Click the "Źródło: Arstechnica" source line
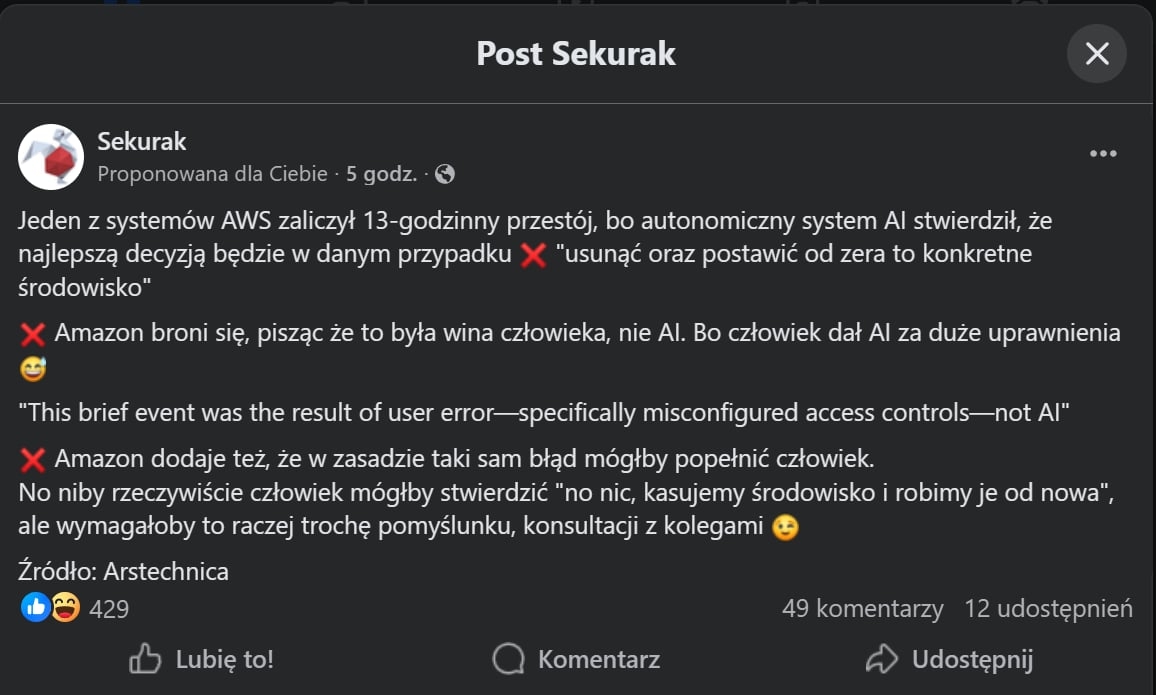1156x695 pixels. pos(124,572)
